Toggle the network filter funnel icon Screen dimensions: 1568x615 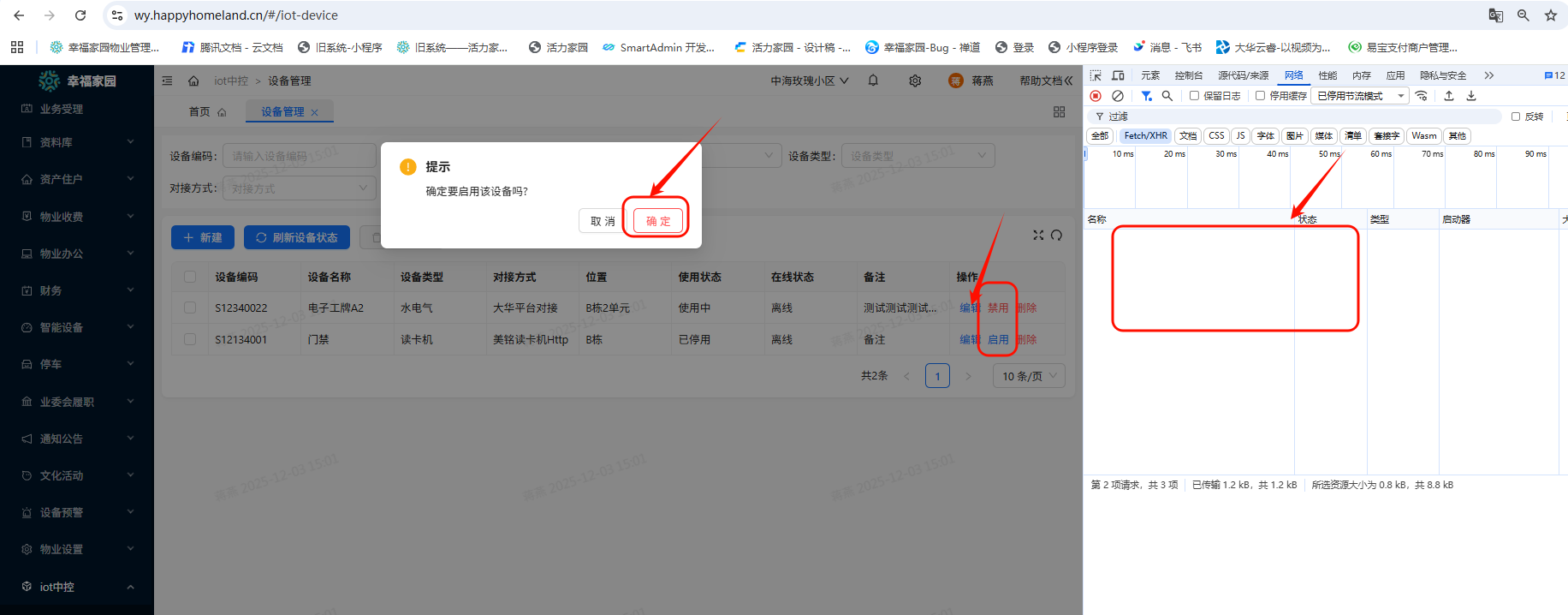pyautogui.click(x=1146, y=96)
